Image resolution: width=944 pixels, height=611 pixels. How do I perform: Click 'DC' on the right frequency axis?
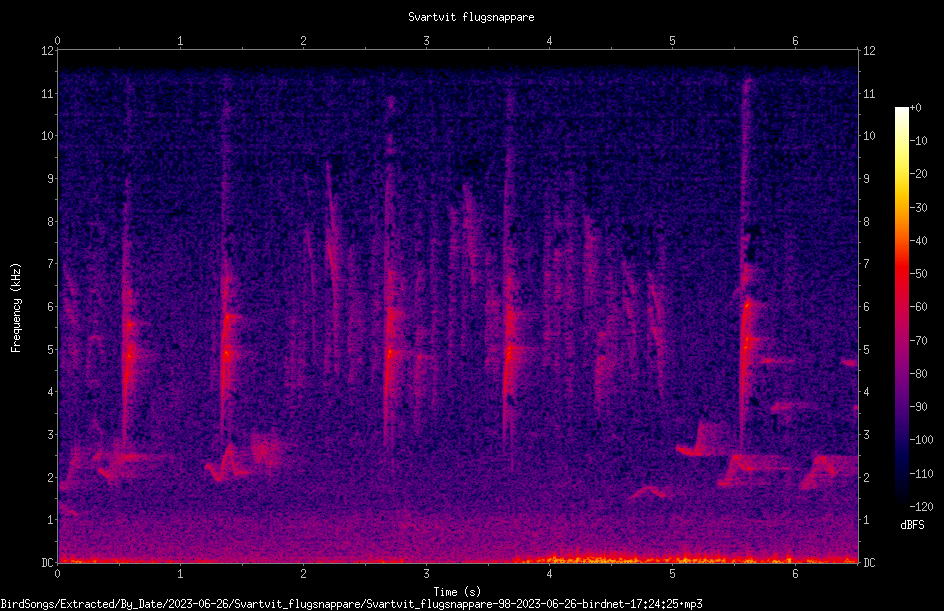tap(869, 563)
